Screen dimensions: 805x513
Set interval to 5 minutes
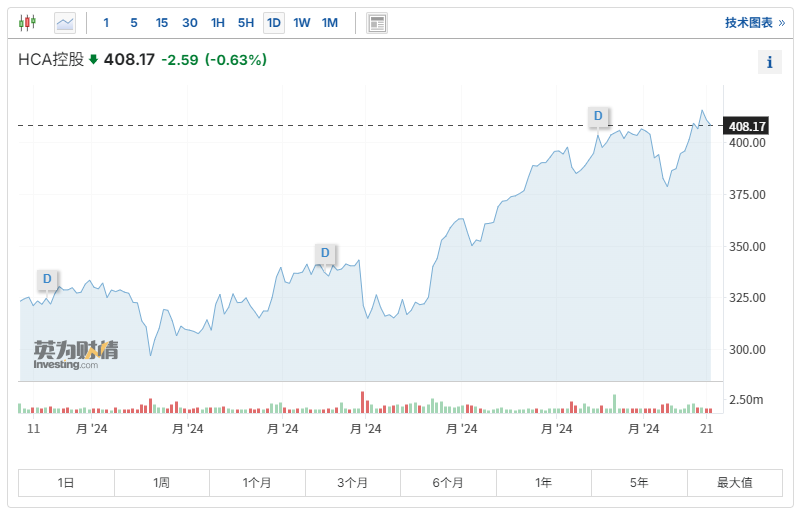134,23
